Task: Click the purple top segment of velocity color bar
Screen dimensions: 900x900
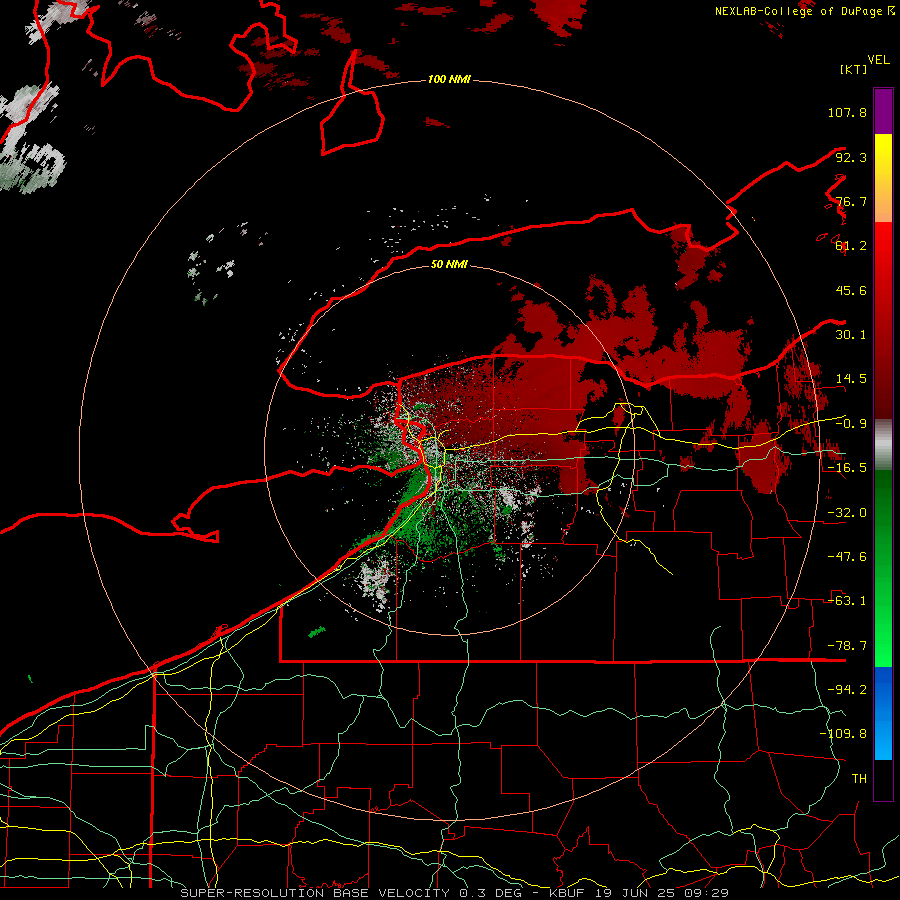Action: (x=883, y=111)
